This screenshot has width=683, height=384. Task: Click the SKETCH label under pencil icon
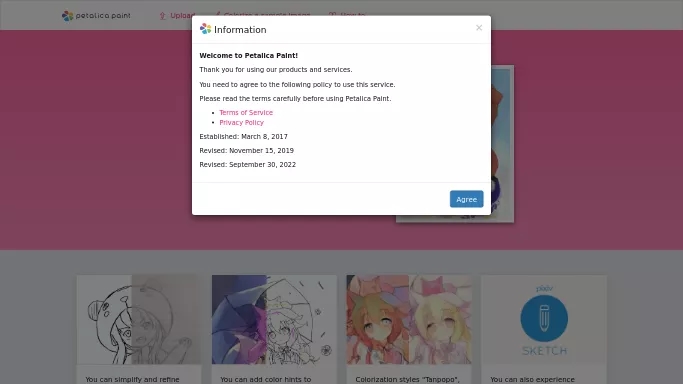click(x=544, y=350)
